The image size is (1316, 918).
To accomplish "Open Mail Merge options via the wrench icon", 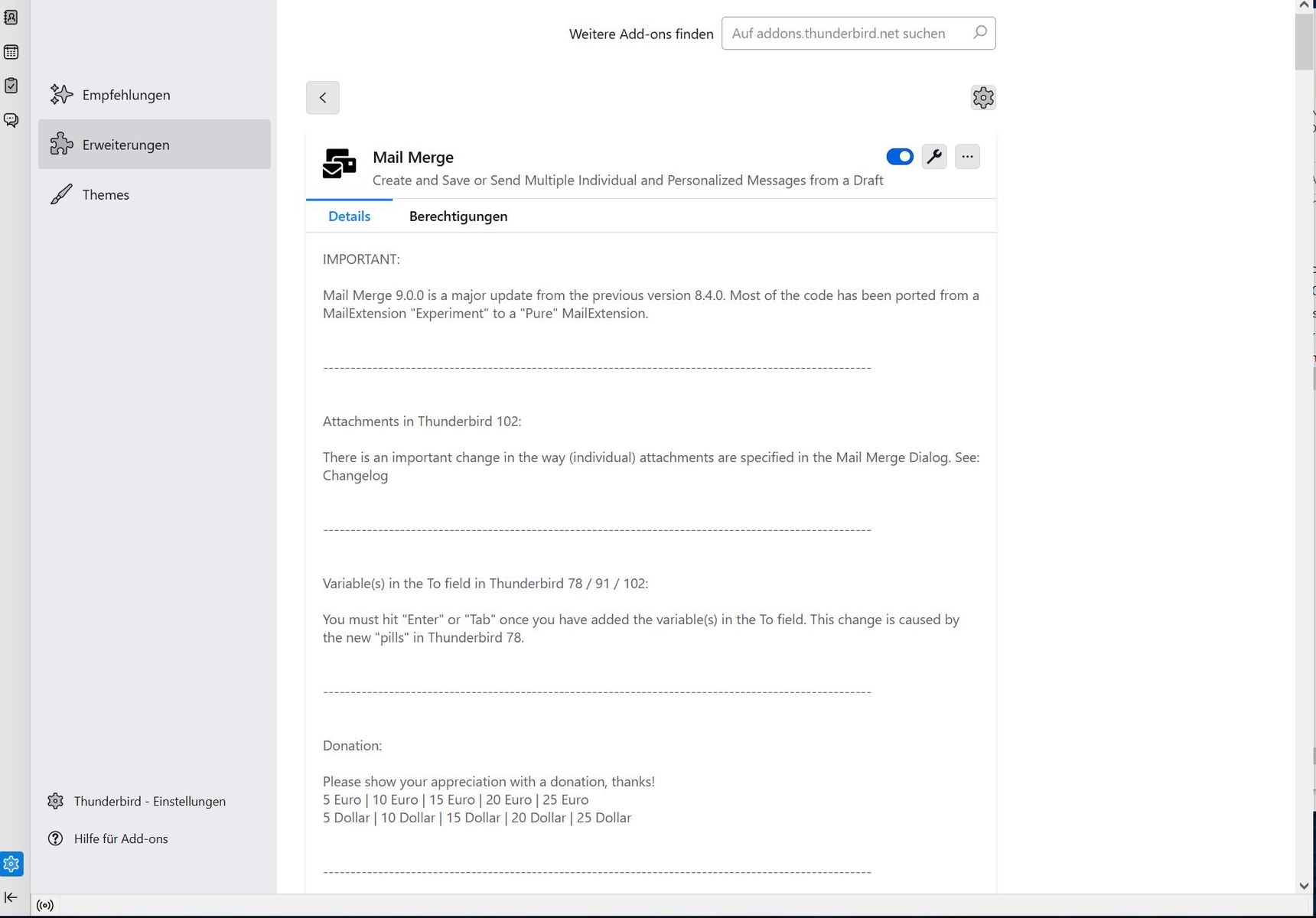I will [934, 157].
